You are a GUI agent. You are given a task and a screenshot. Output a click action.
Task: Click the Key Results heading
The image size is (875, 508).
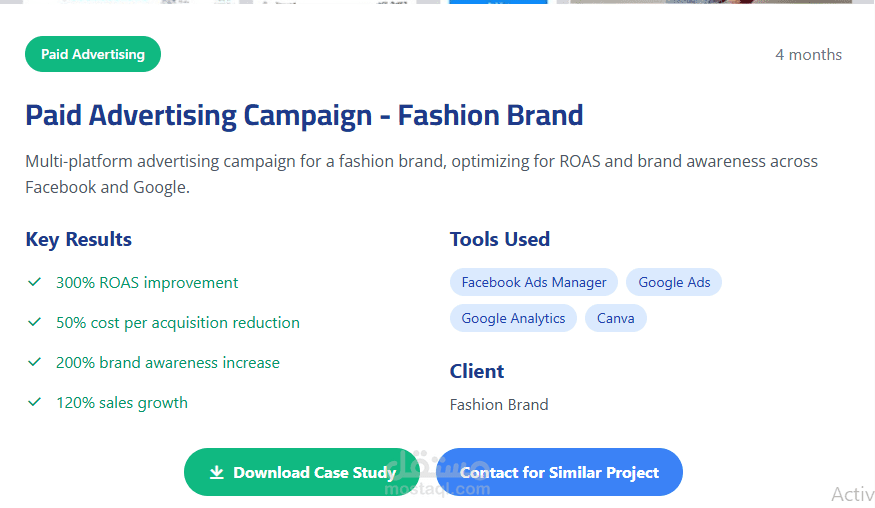pyautogui.click(x=78, y=240)
